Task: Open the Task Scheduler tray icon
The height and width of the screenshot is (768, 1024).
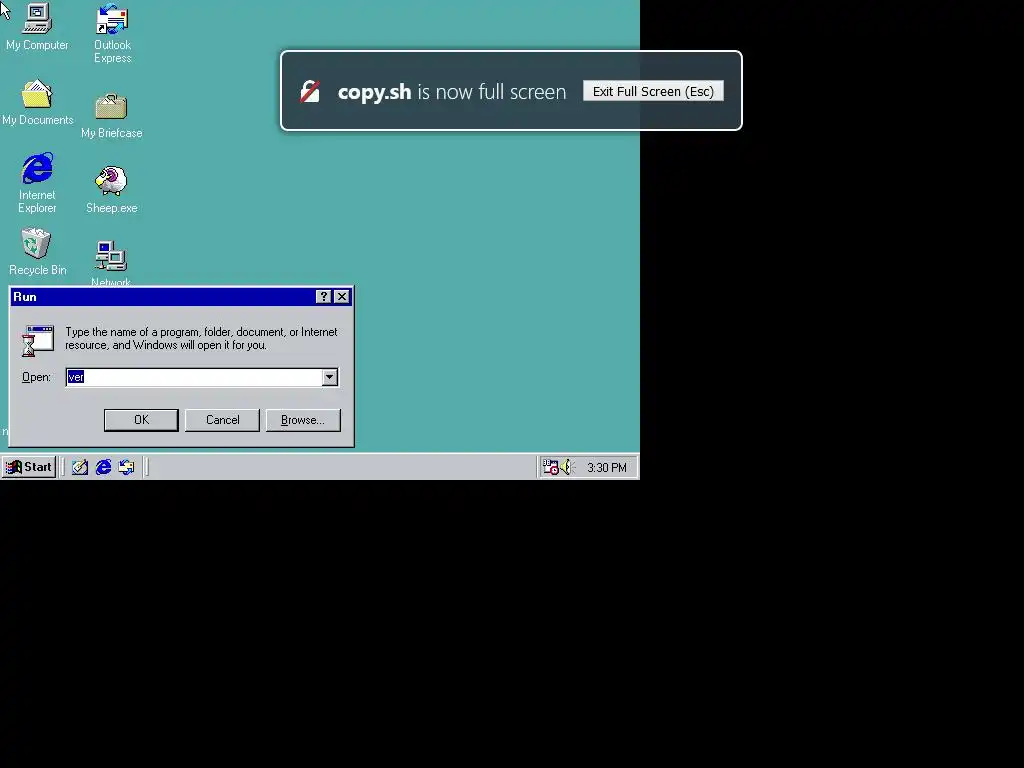Action: pyautogui.click(x=551, y=467)
